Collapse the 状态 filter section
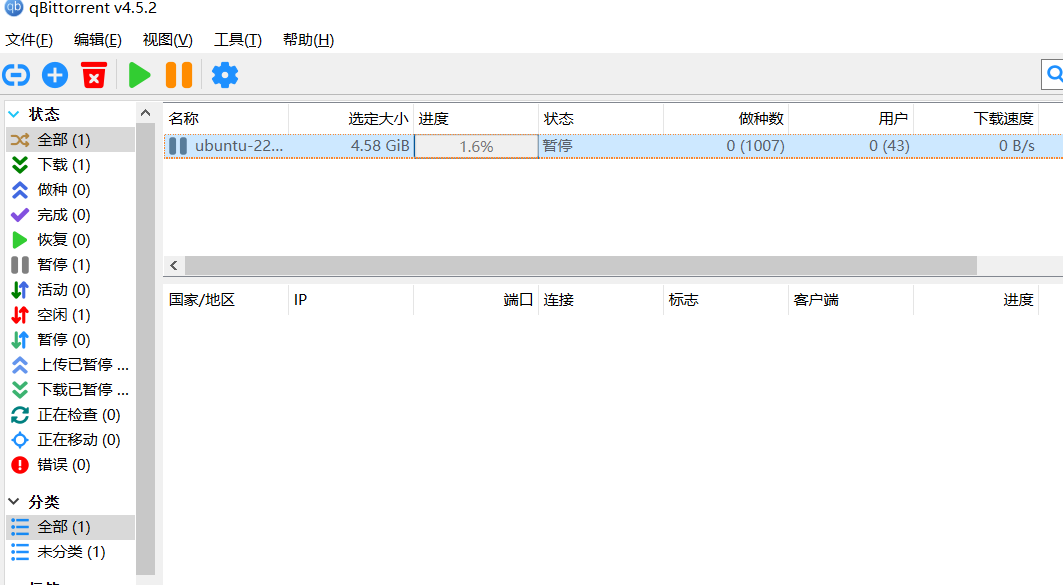 [14, 114]
